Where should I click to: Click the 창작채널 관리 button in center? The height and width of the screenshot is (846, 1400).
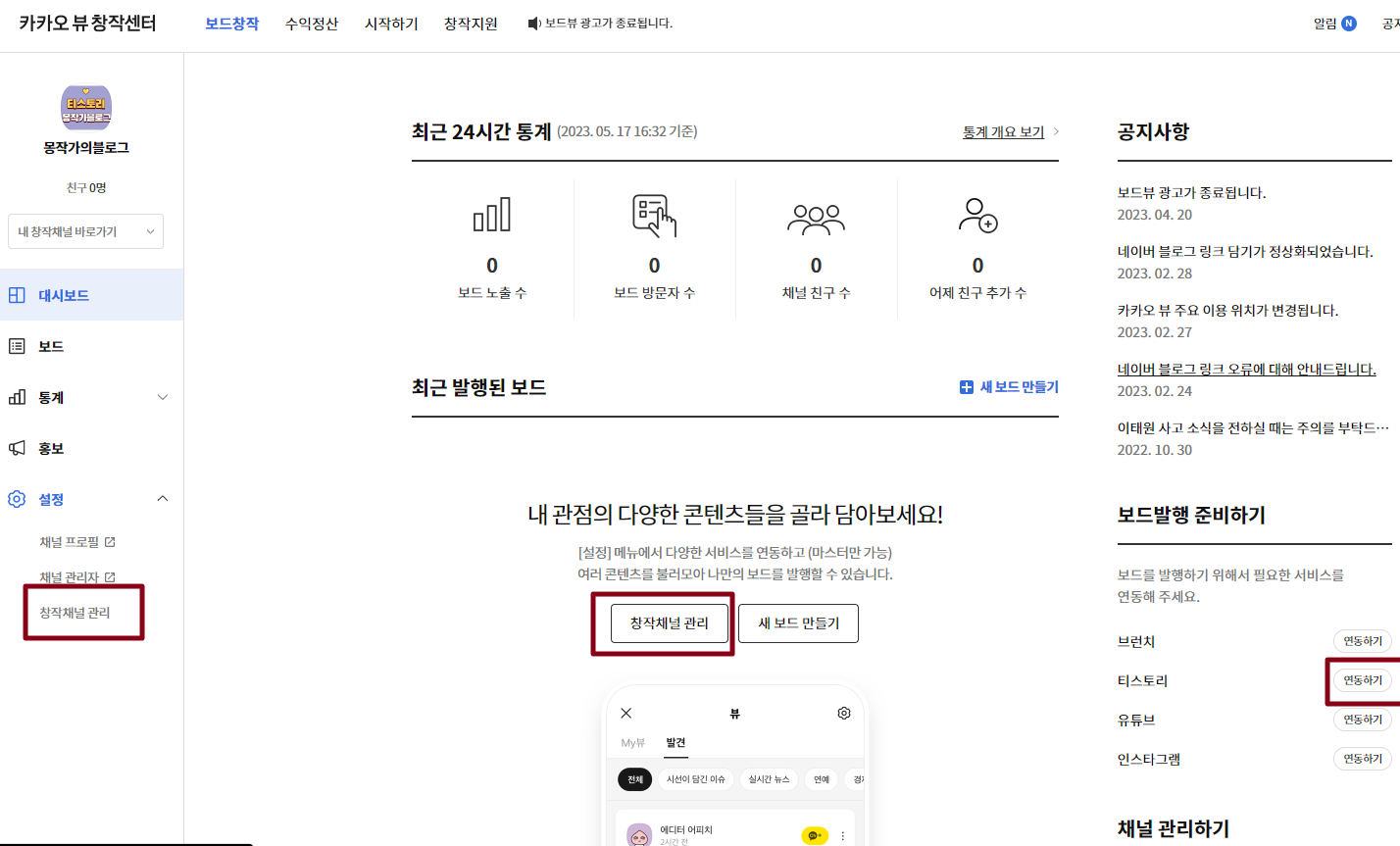click(x=670, y=623)
